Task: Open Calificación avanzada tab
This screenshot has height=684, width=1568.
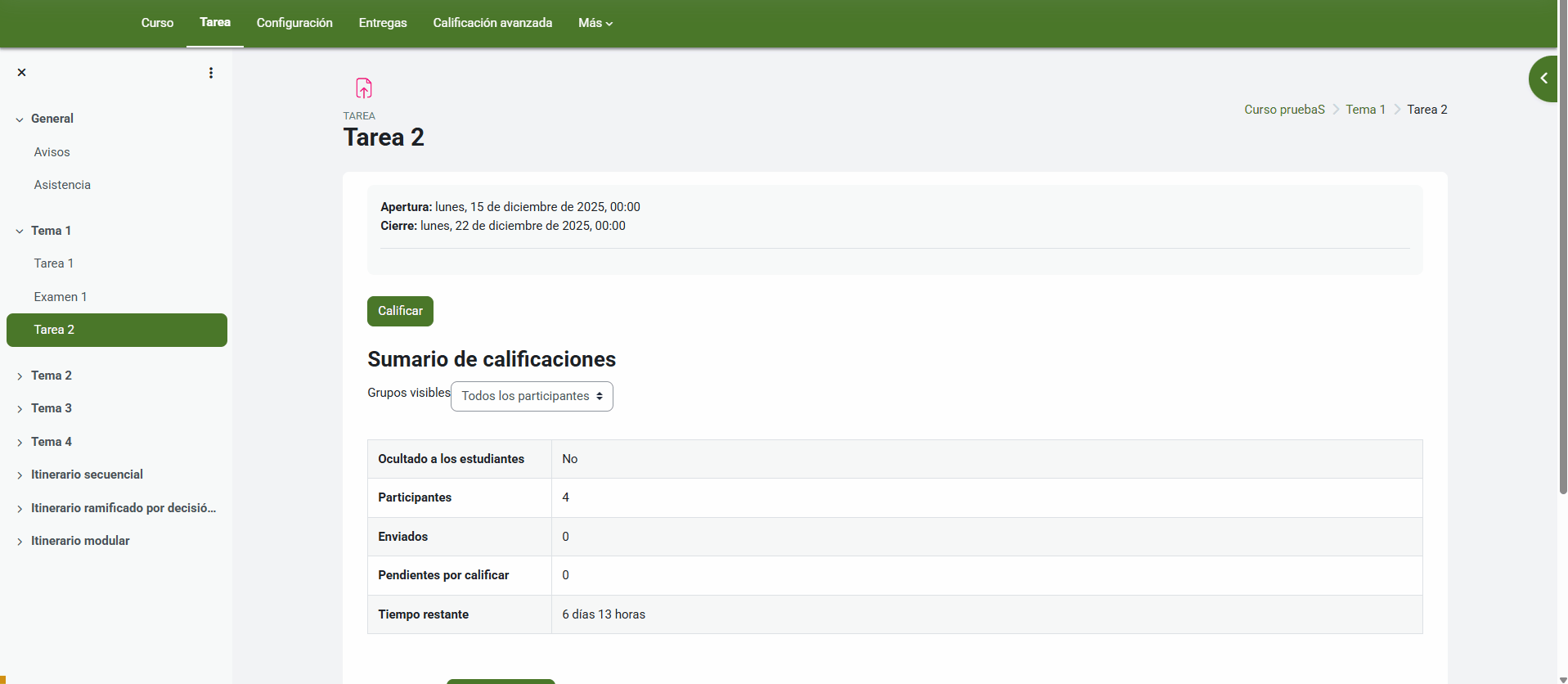Action: point(492,23)
